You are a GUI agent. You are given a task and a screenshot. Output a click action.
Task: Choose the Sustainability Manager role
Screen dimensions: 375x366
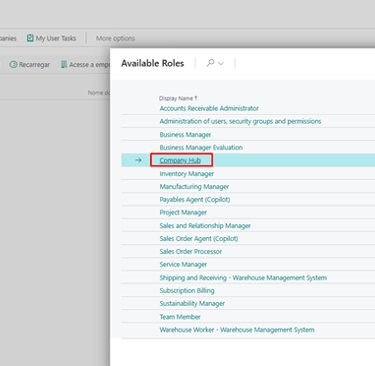192,304
